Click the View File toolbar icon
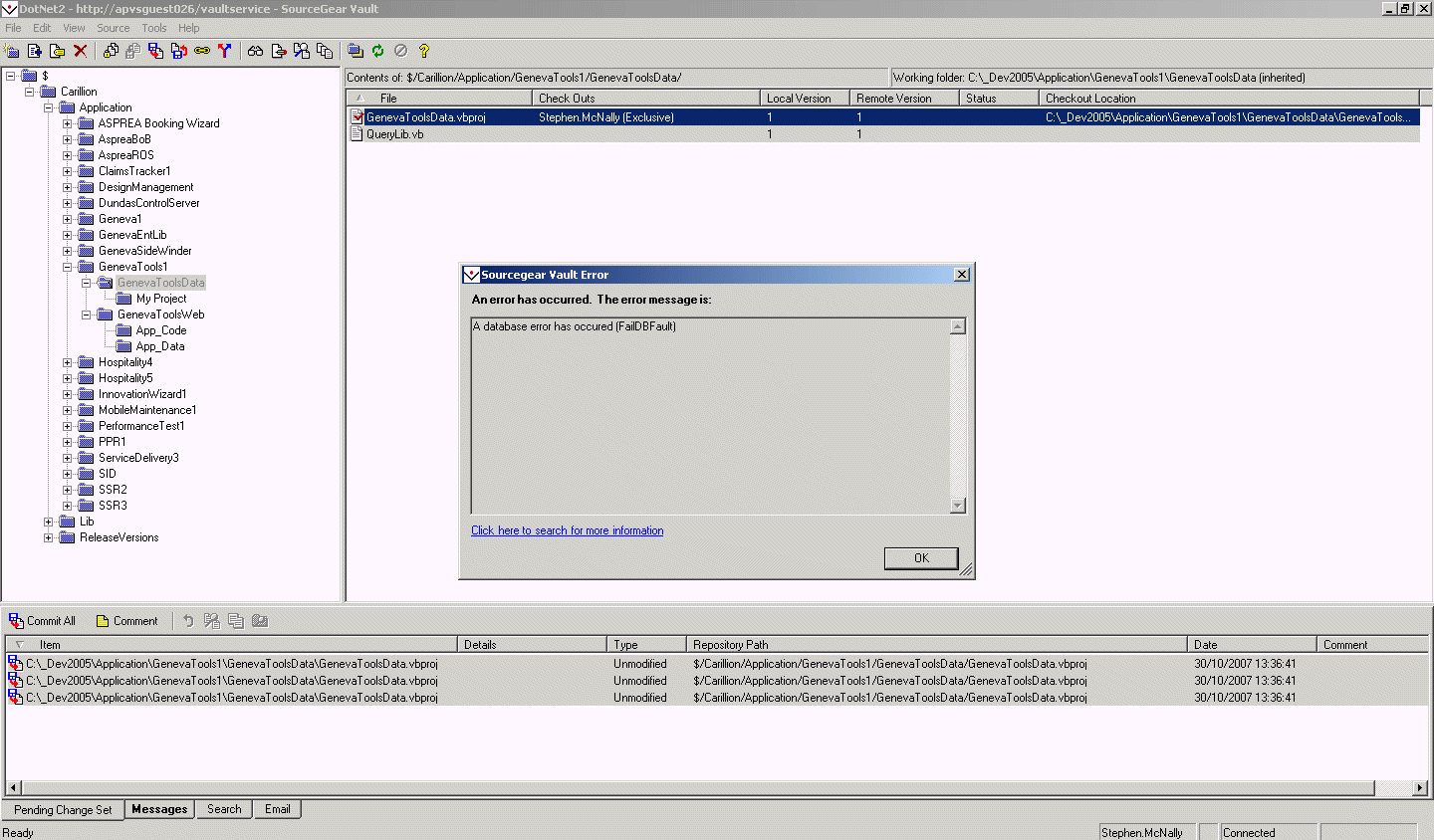The height and width of the screenshot is (840, 1434). [x=279, y=51]
